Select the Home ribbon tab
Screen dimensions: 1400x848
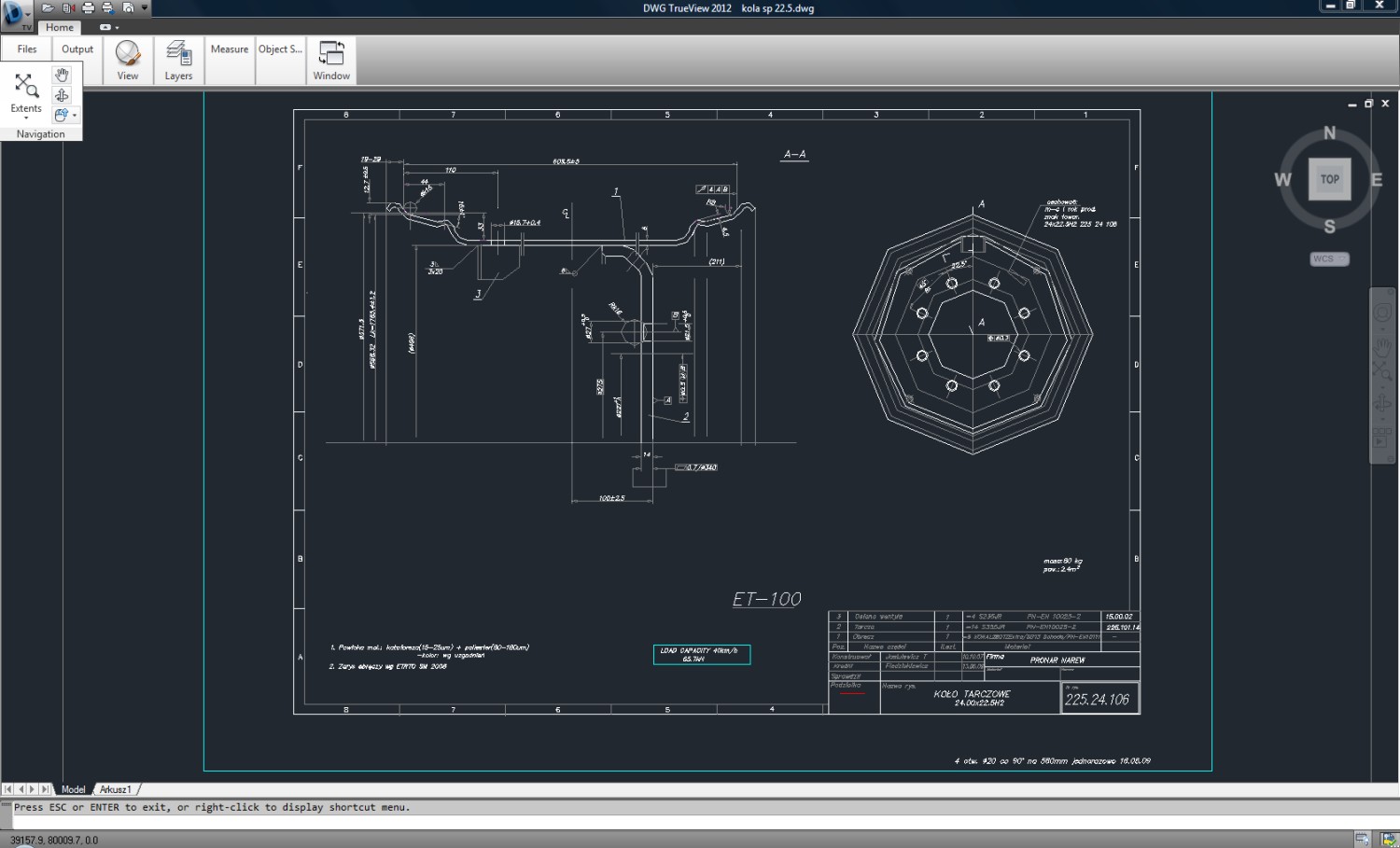point(60,27)
